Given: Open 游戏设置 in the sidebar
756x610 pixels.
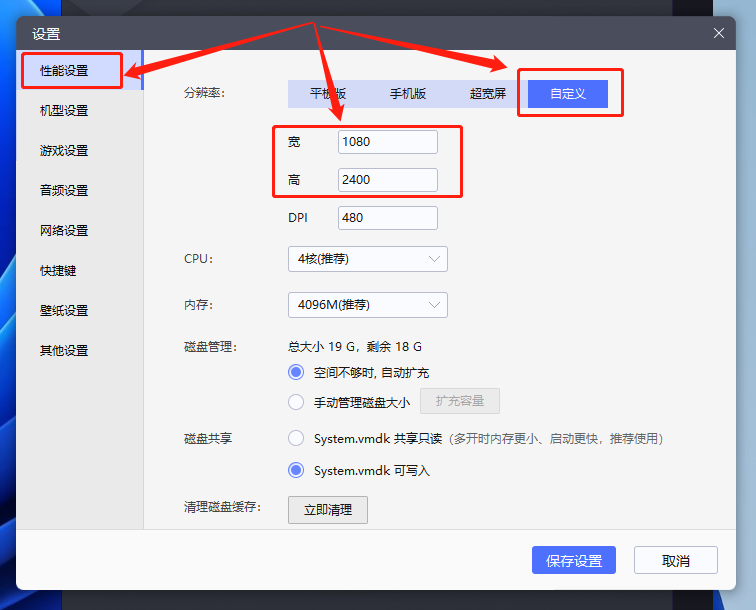Looking at the screenshot, I should [x=65, y=151].
